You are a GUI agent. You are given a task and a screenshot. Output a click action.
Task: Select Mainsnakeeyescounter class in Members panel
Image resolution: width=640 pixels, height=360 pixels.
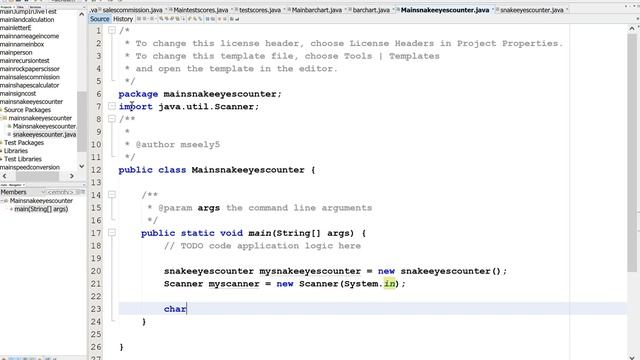pos(41,201)
